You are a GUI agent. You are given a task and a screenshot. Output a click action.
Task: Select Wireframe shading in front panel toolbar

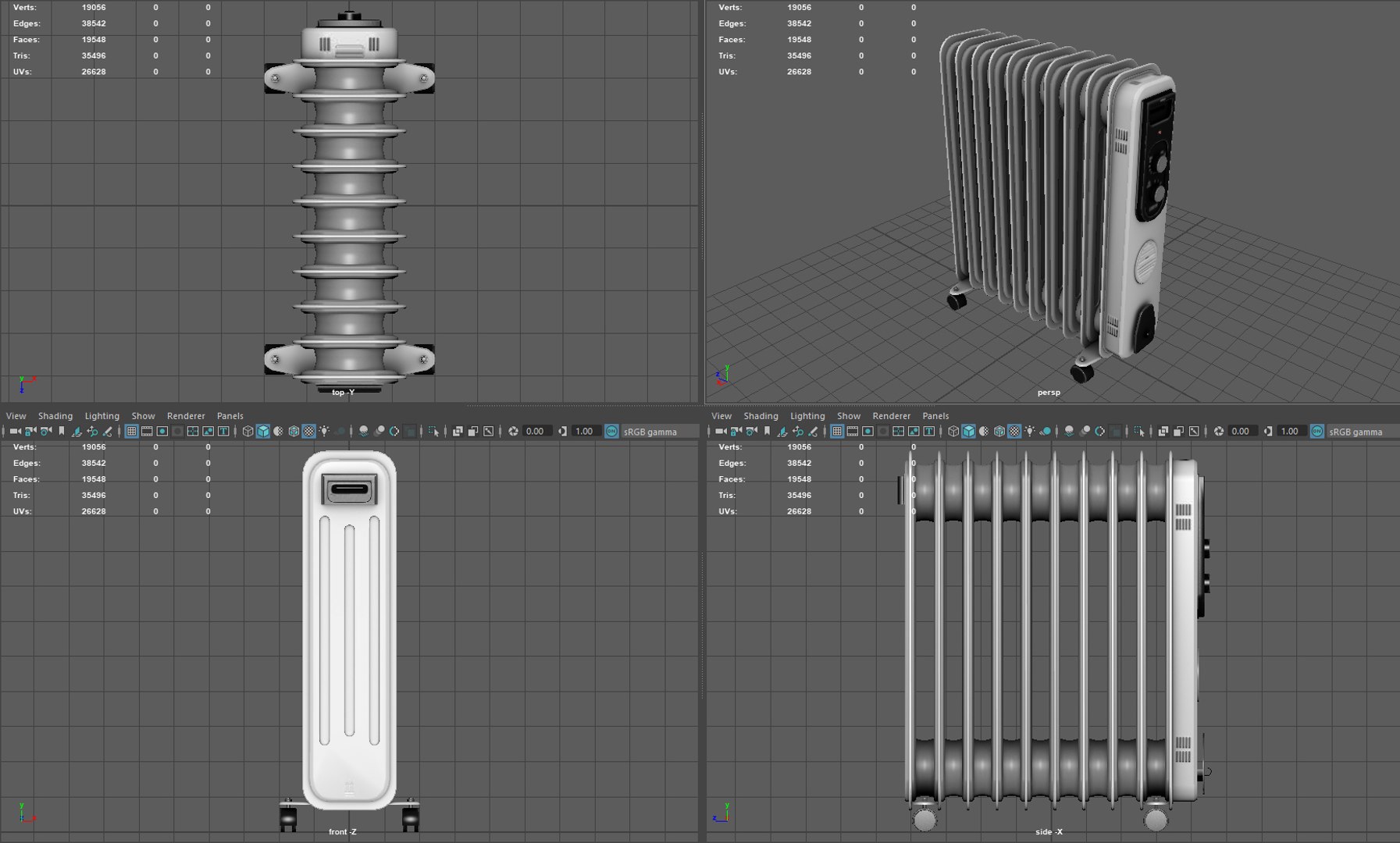coord(248,431)
